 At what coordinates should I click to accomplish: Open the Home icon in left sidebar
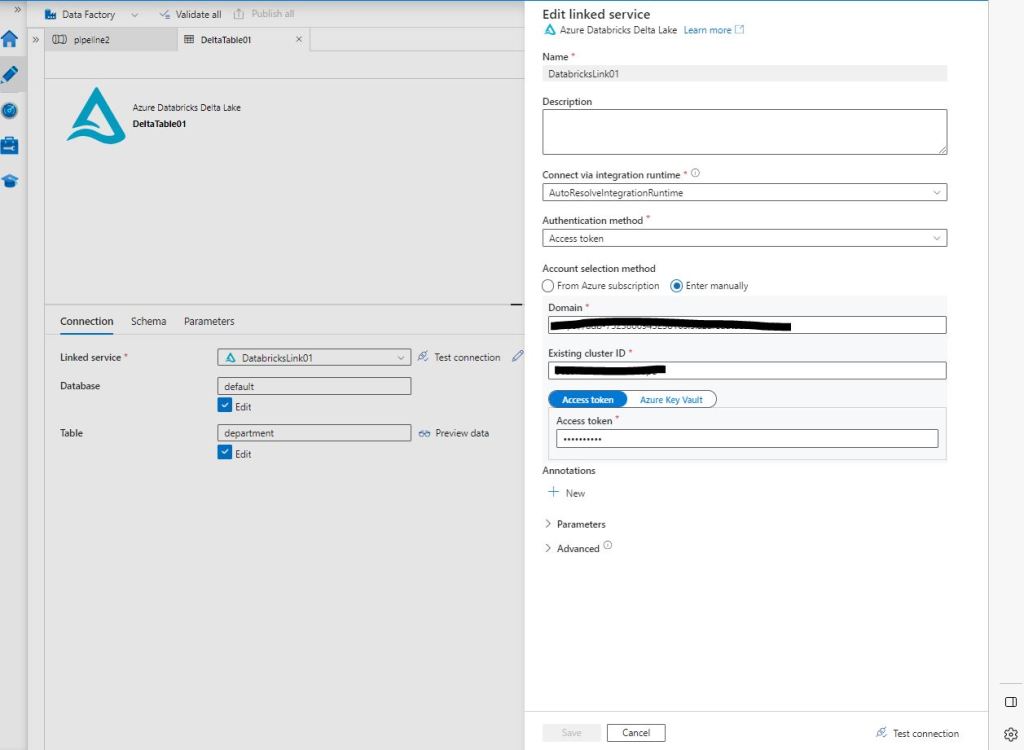tap(10, 40)
